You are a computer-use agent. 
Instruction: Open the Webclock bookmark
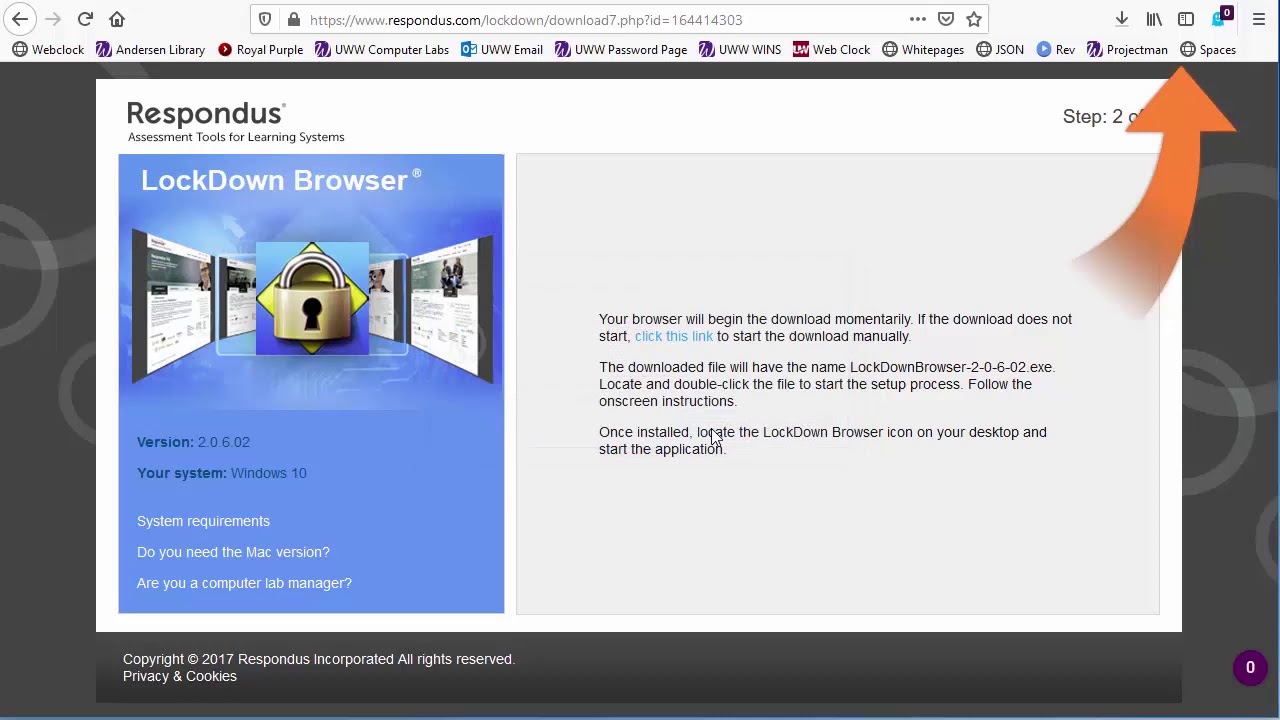[x=48, y=50]
